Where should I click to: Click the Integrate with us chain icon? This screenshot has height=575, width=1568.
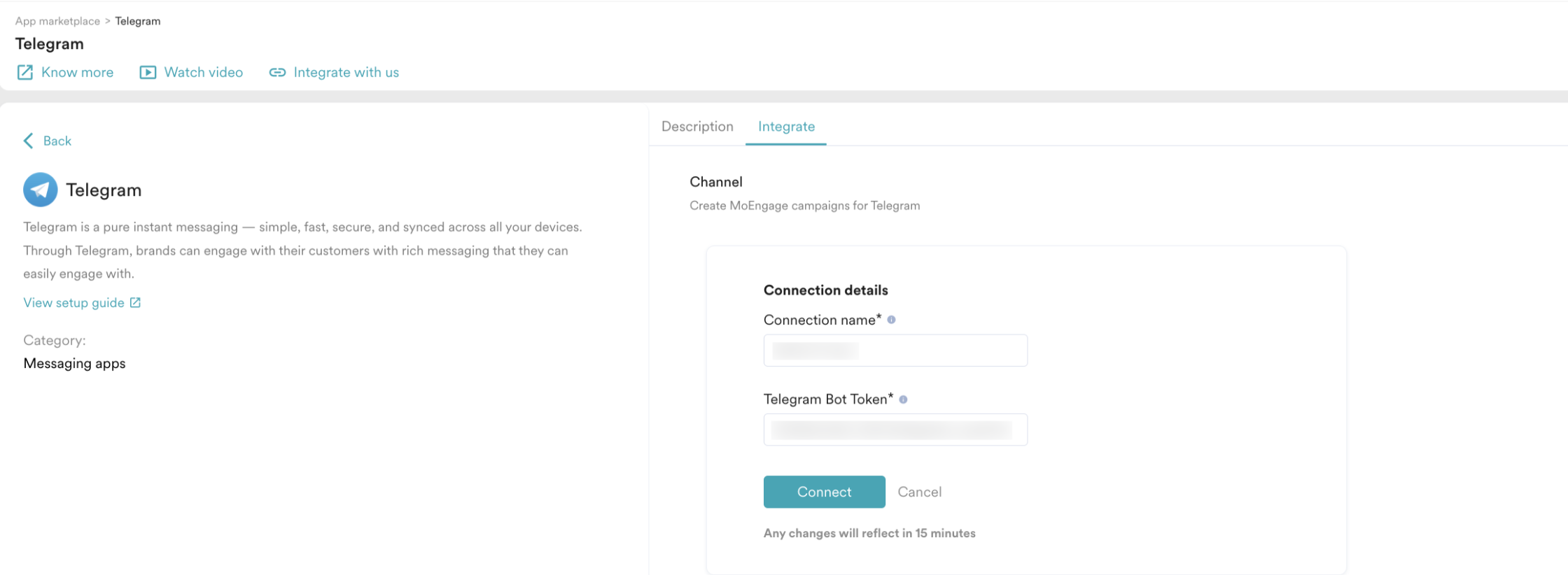tap(277, 73)
